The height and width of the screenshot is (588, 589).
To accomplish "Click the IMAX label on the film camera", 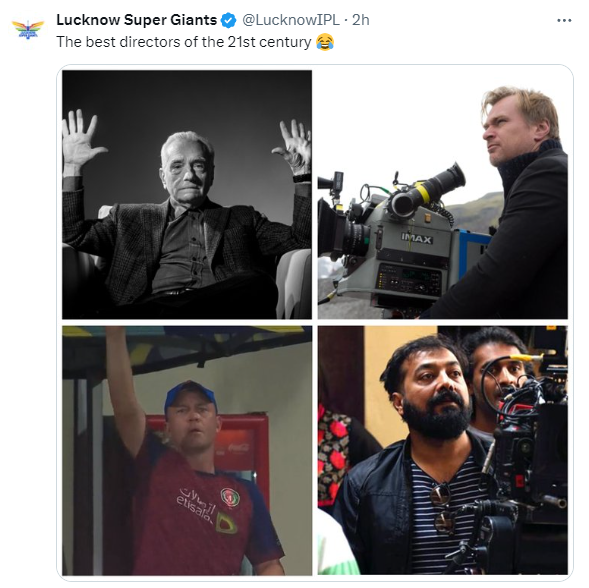I will 416,238.
